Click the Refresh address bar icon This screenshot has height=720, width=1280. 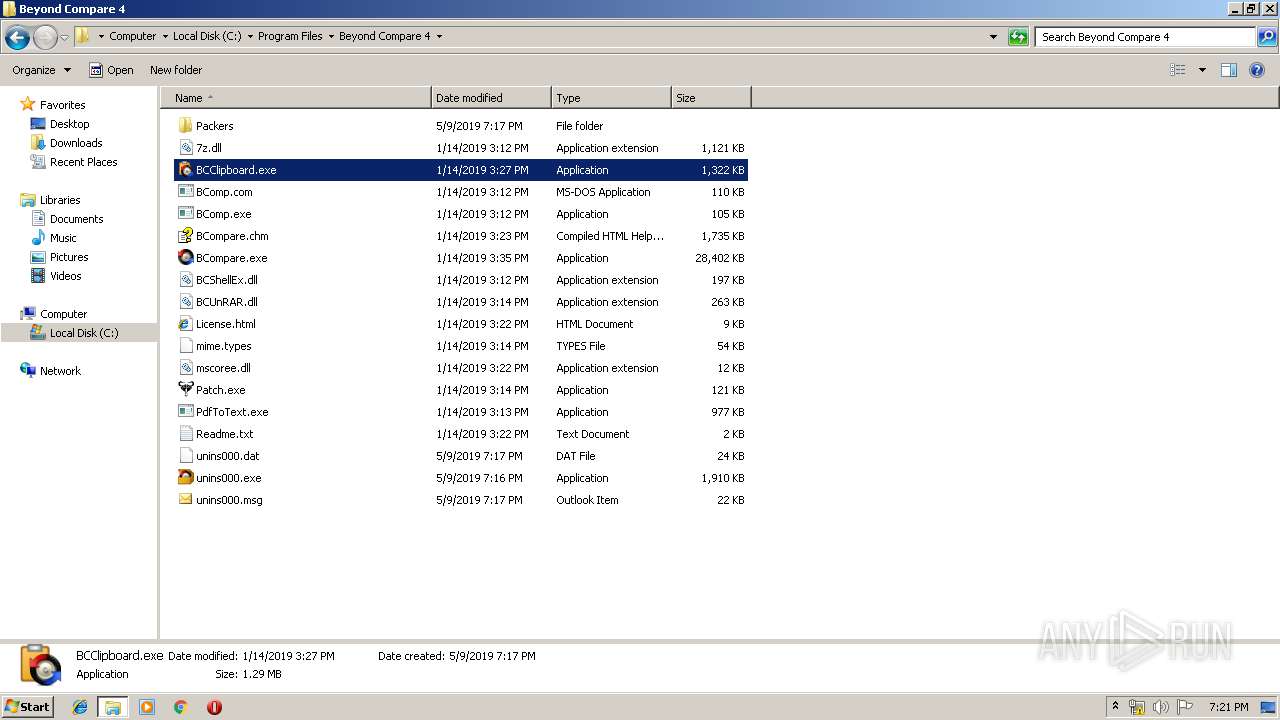tap(1018, 37)
